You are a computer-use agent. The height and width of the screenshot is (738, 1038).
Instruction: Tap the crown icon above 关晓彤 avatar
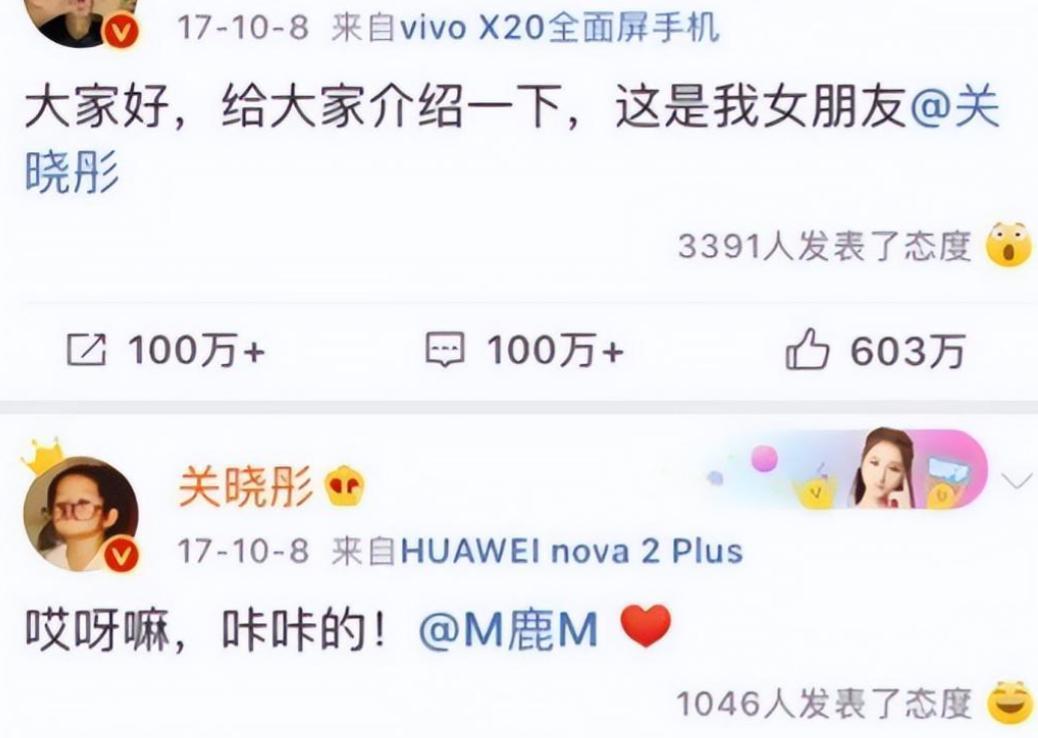(43, 455)
